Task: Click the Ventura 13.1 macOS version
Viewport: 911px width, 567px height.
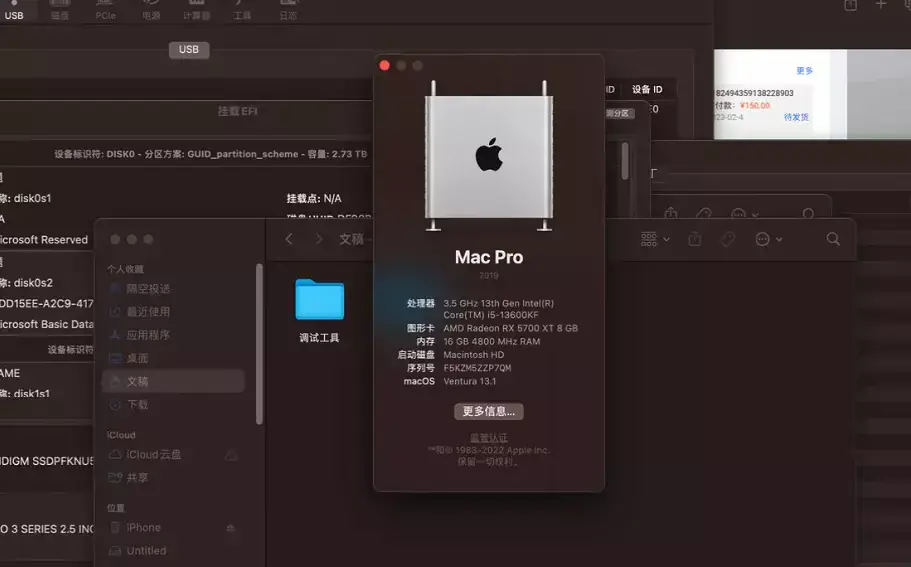Action: (x=469, y=382)
